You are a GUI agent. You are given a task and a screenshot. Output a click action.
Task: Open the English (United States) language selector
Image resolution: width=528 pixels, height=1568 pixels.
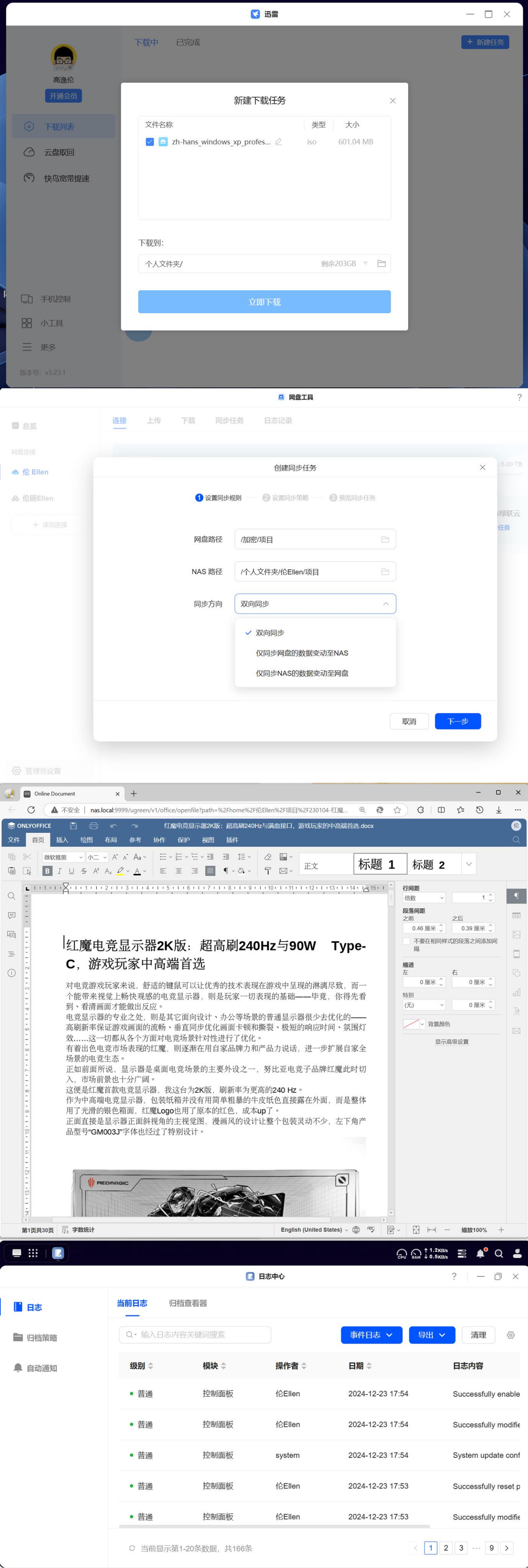[314, 1230]
